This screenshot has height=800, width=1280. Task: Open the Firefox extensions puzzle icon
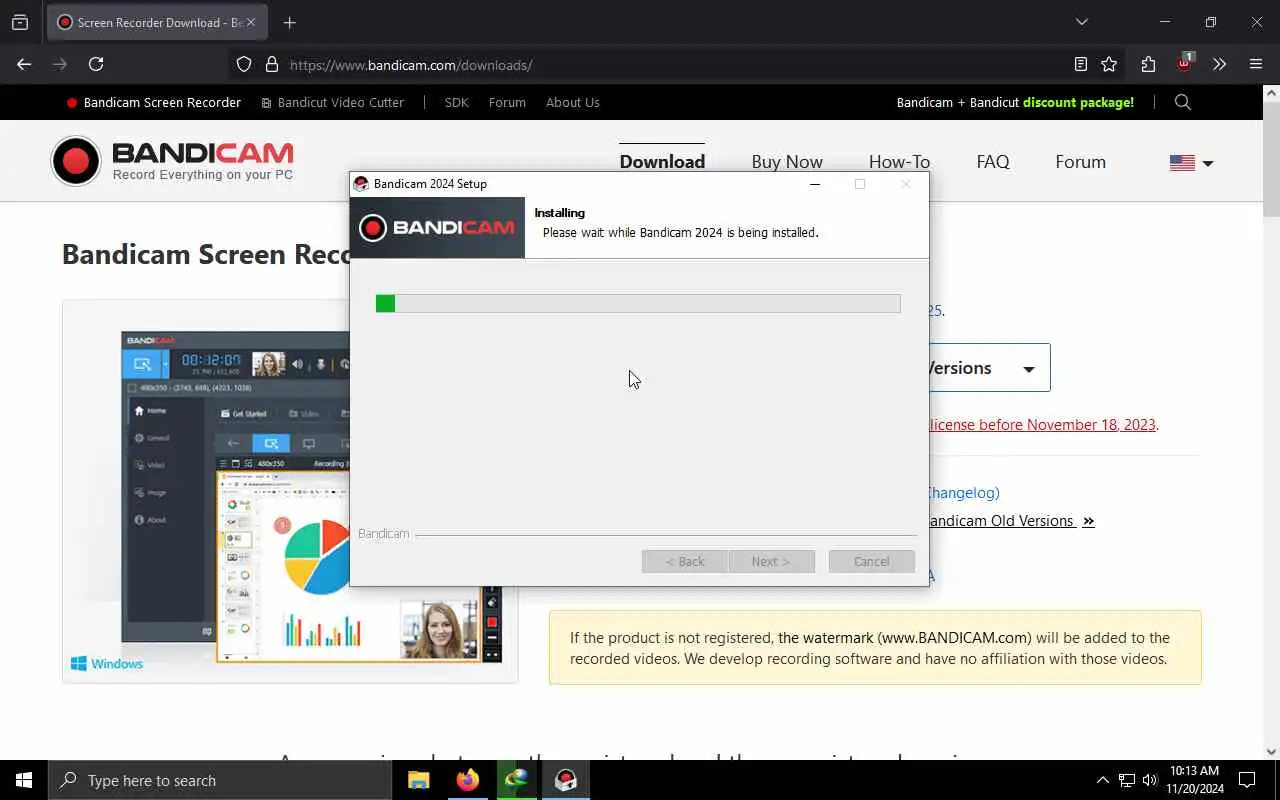(x=1148, y=64)
